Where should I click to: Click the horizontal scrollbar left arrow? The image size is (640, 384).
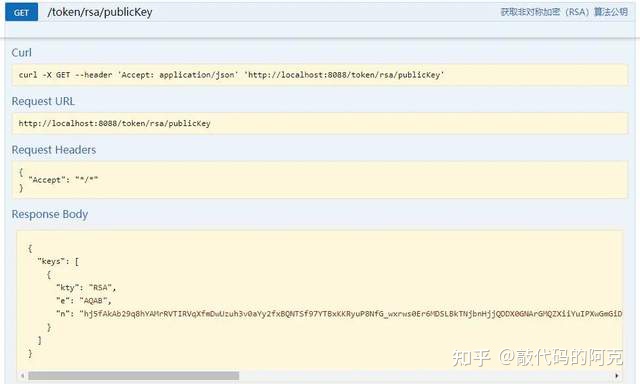[x=22, y=375]
